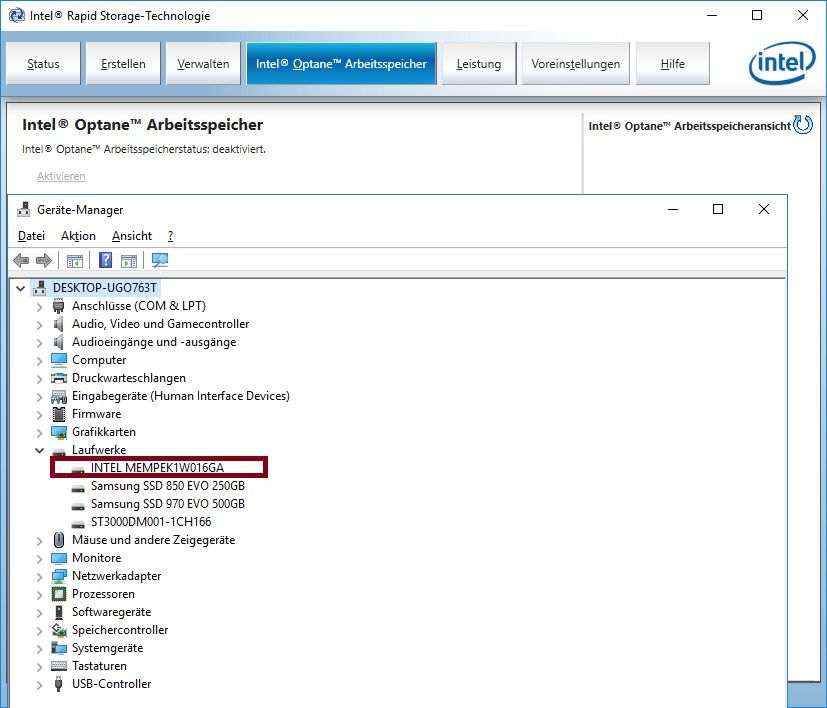The image size is (827, 708).
Task: Select the Grafikkarten display adapter icon
Action: tap(59, 432)
